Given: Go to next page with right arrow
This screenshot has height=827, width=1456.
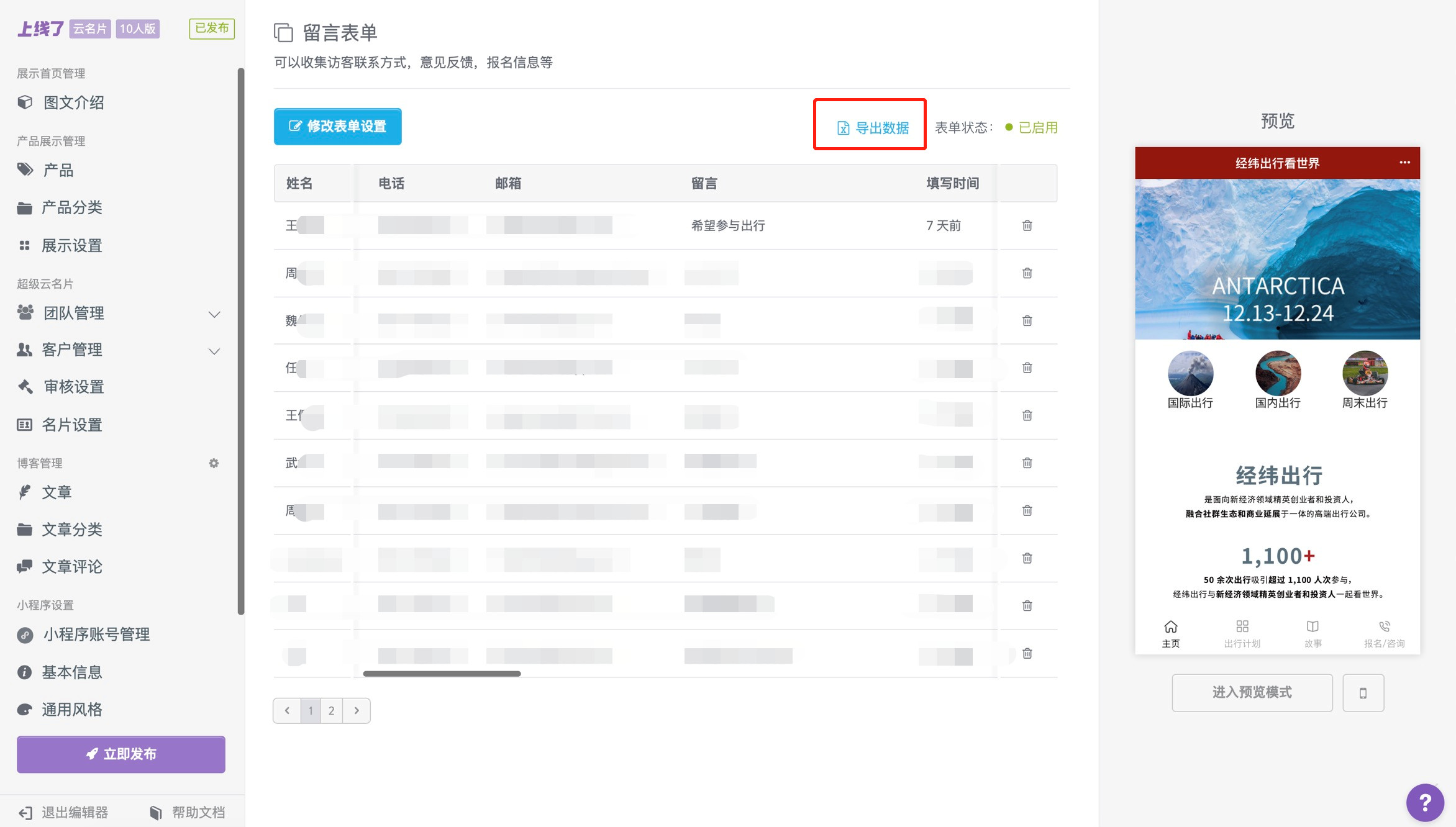Looking at the screenshot, I should (357, 710).
